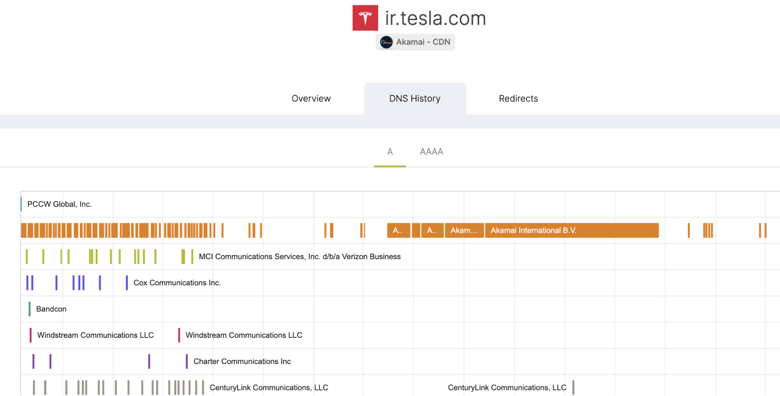Open the Redirects tab
Viewport: 780px width, 396px height.
coord(518,99)
